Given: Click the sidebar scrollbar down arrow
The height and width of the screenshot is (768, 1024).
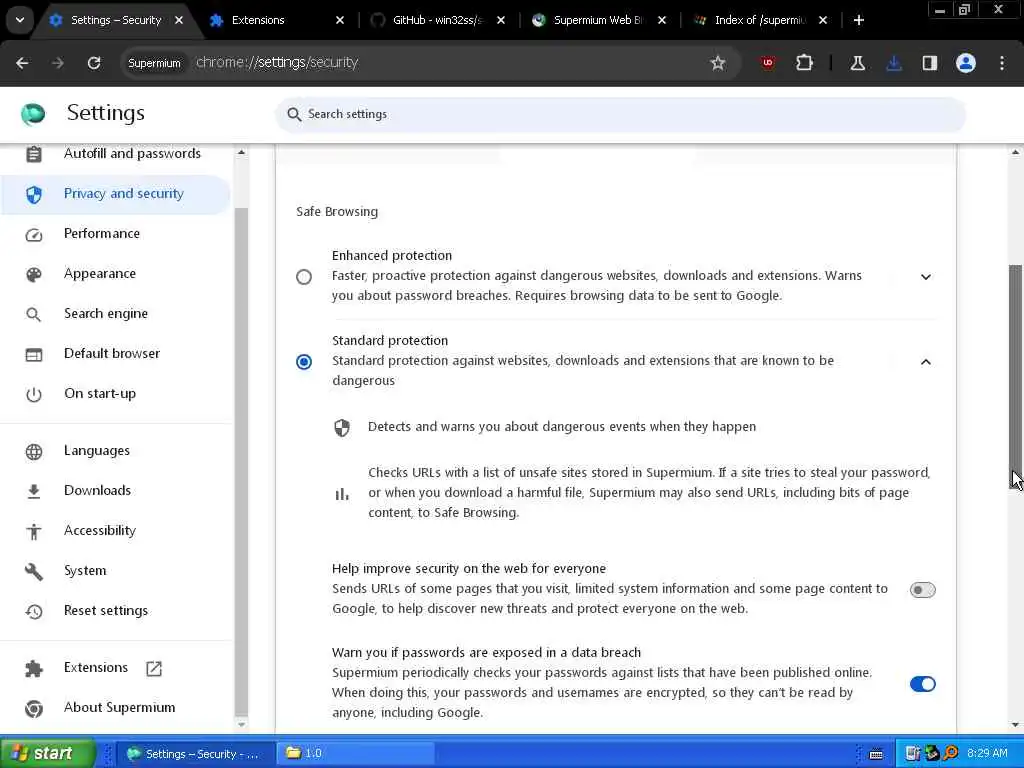Looking at the screenshot, I should click(x=242, y=724).
